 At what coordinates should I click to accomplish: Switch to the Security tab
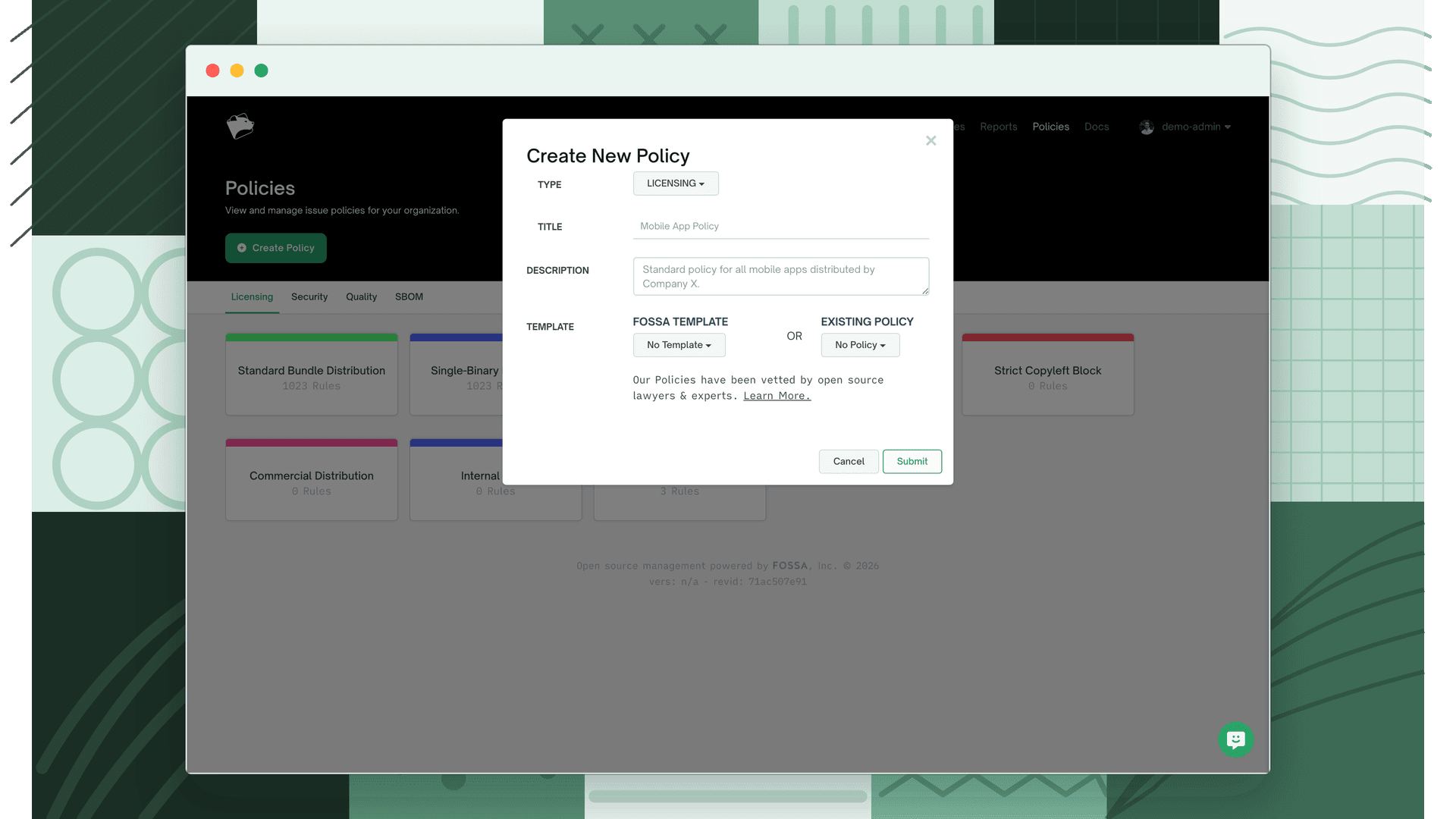pyautogui.click(x=309, y=297)
